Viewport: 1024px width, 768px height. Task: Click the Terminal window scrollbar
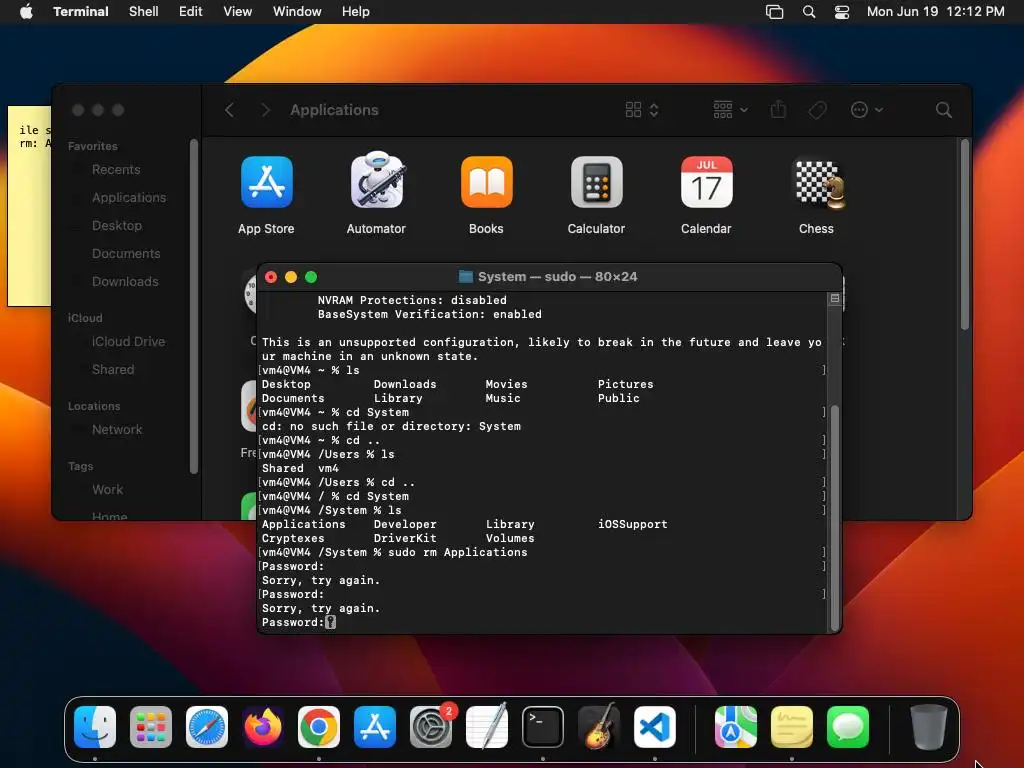[x=834, y=517]
